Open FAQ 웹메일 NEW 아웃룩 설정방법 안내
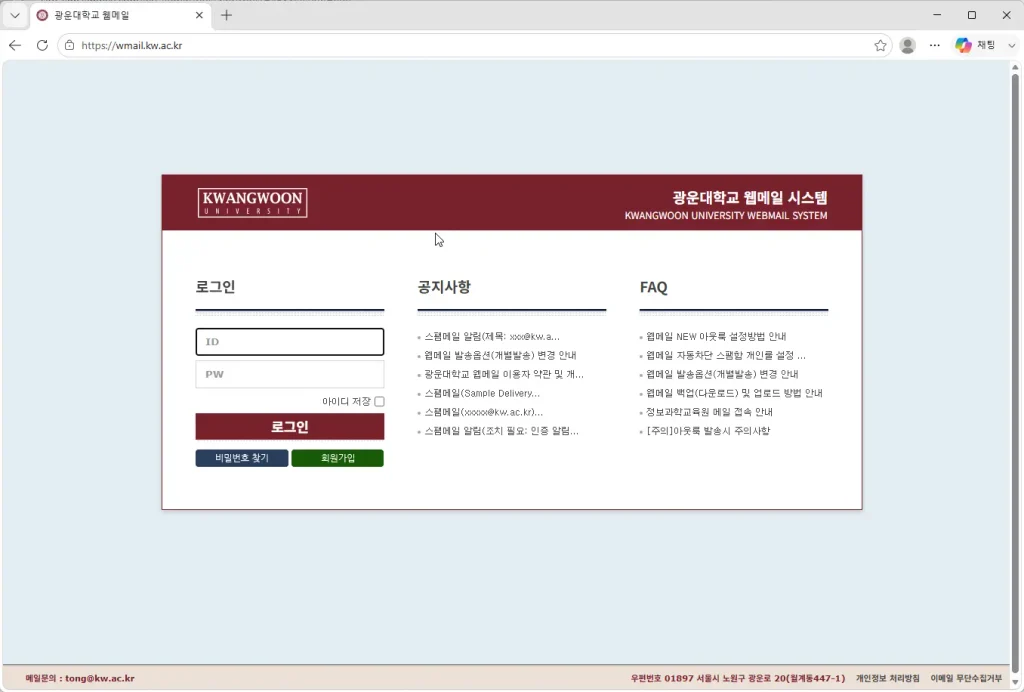Image resolution: width=1024 pixels, height=692 pixels. pos(716,336)
